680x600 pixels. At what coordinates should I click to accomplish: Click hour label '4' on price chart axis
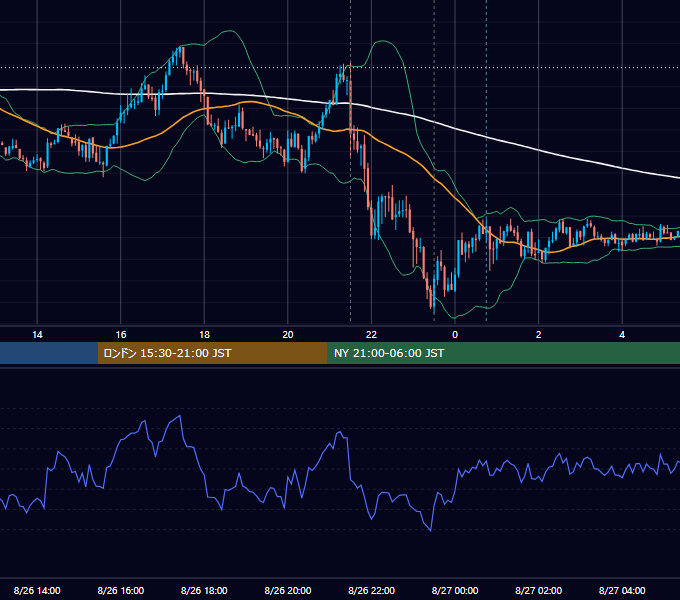click(x=622, y=335)
